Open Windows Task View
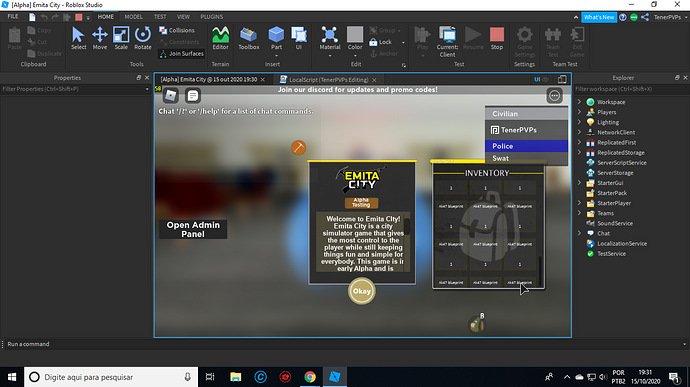The width and height of the screenshot is (690, 387). pos(210,377)
